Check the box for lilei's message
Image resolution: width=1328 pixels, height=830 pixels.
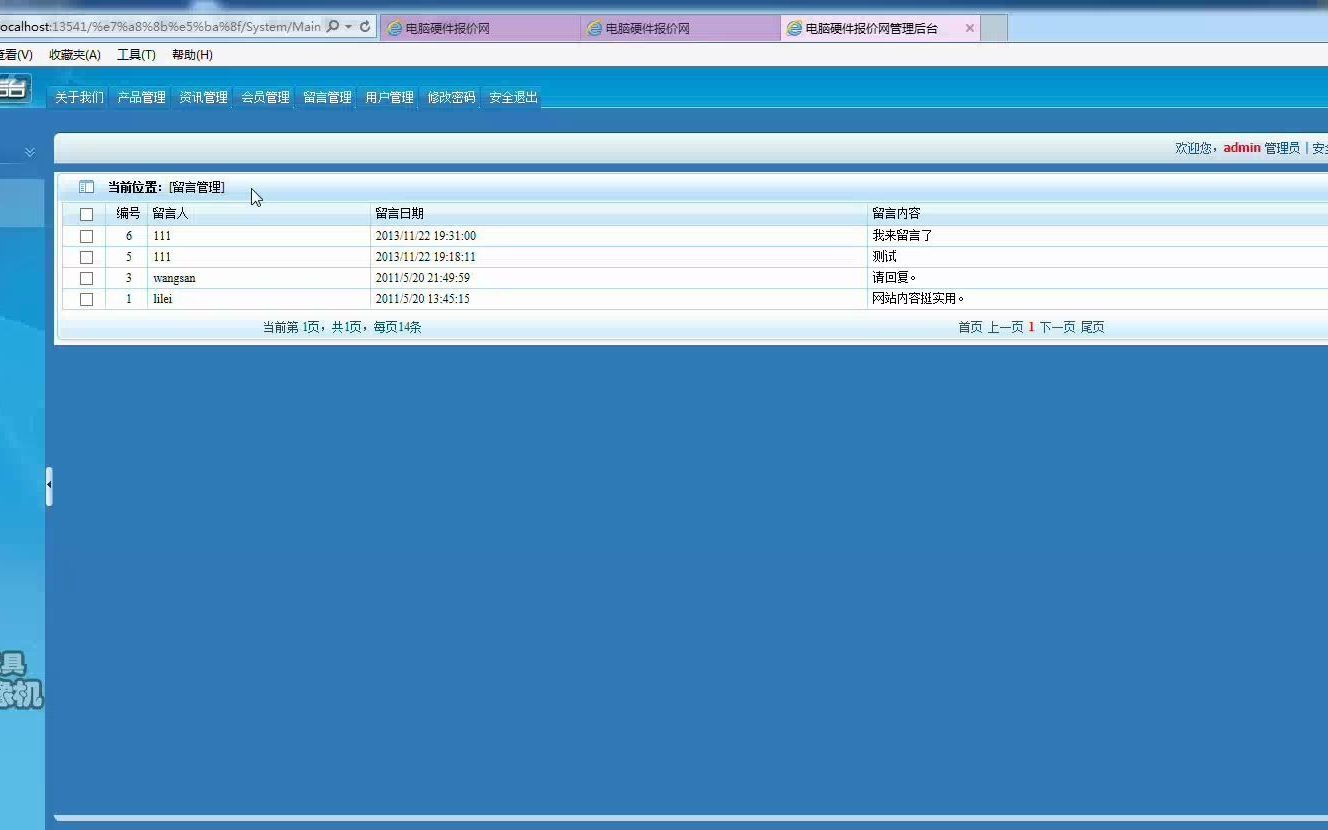pos(86,299)
